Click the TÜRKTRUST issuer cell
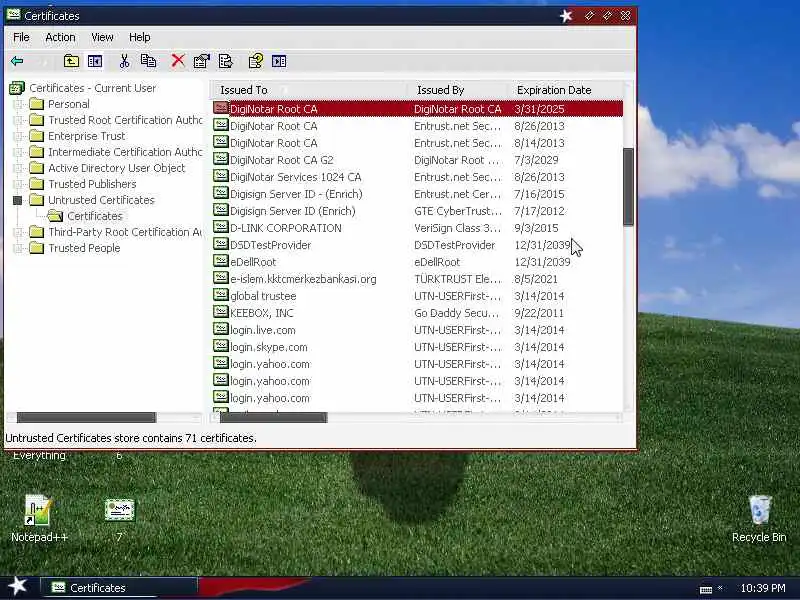800x600 pixels. pos(458,279)
